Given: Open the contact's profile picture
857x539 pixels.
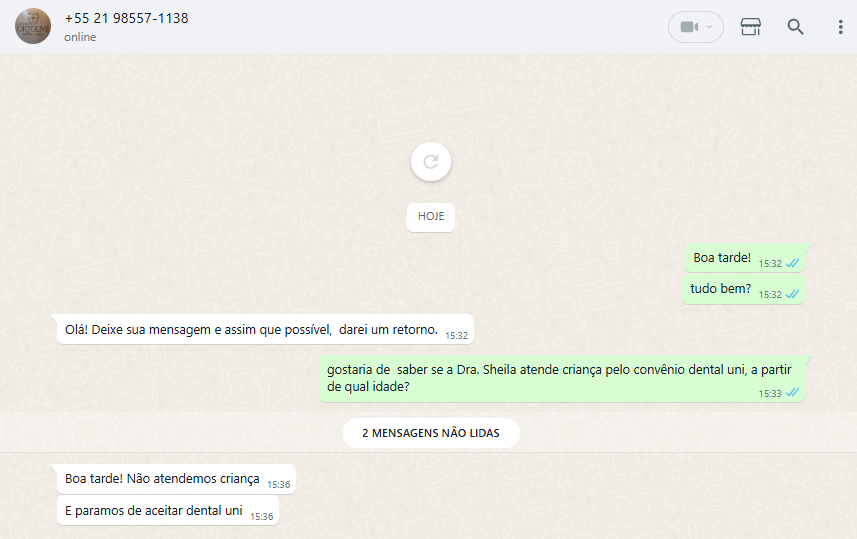Looking at the screenshot, I should (33, 26).
